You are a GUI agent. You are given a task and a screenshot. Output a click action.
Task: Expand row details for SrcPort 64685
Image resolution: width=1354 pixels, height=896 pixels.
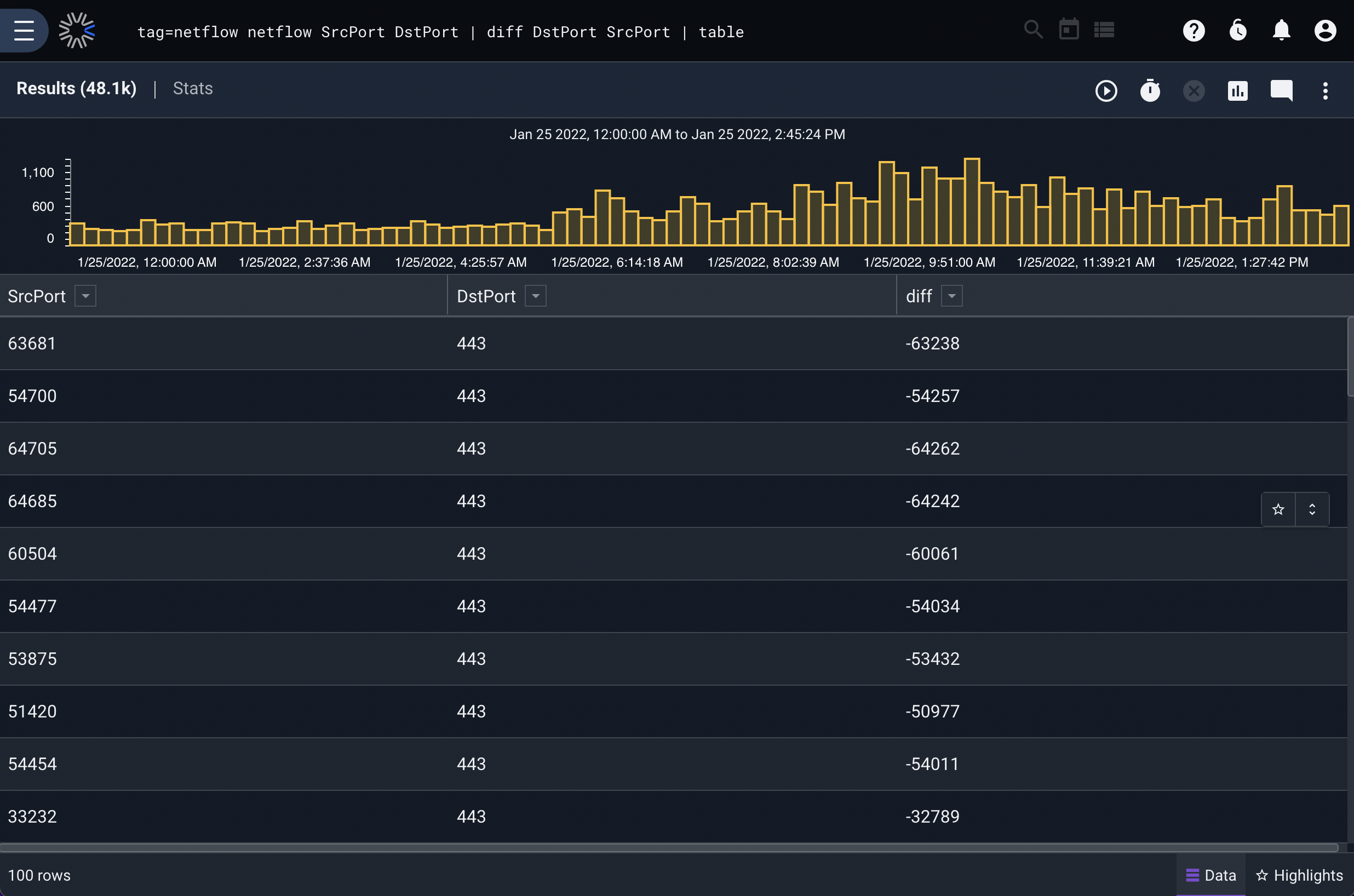point(1312,509)
